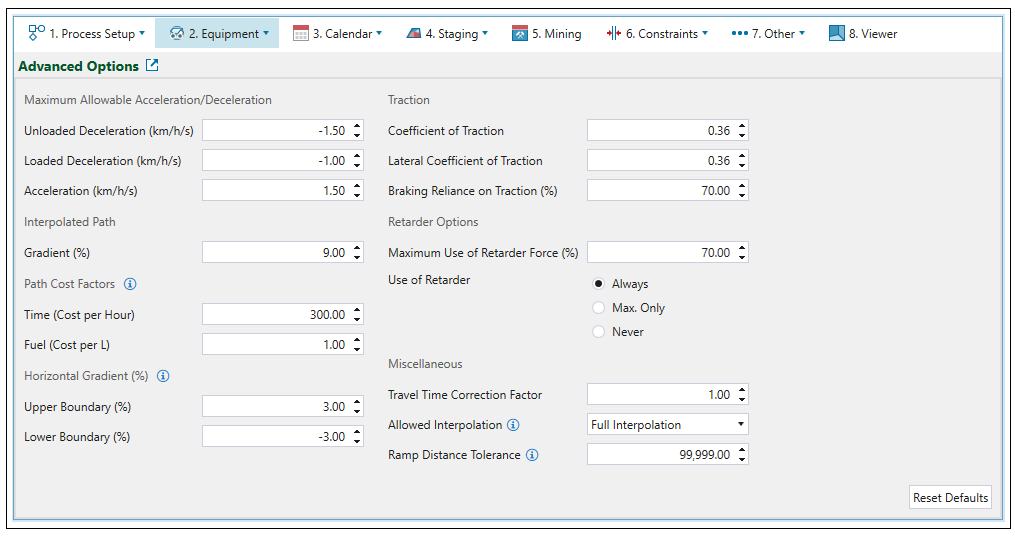Click the Time (Cost per Hour) field
Screen dimensions: 1015x538
point(275,315)
